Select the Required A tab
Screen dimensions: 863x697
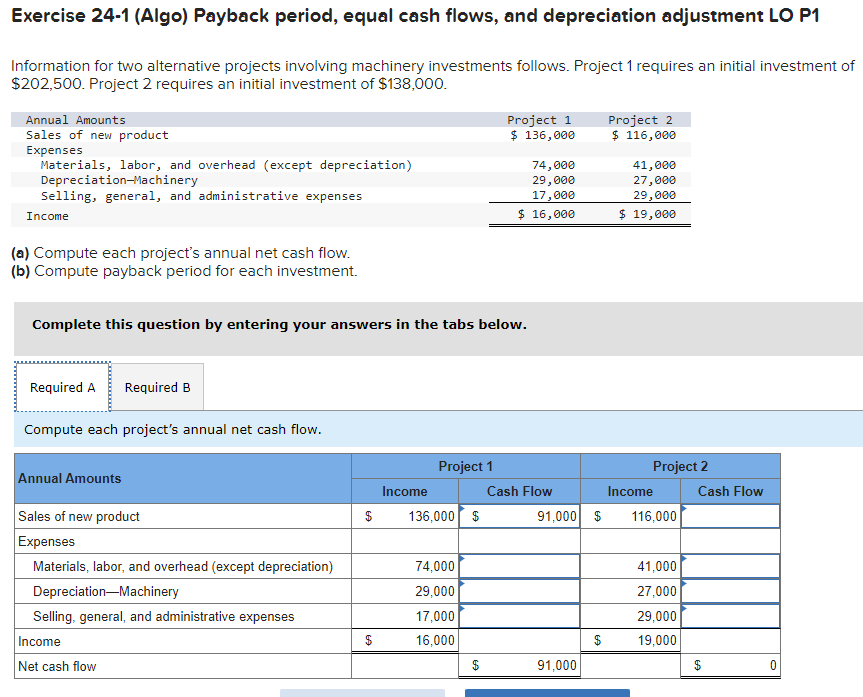tap(61, 387)
